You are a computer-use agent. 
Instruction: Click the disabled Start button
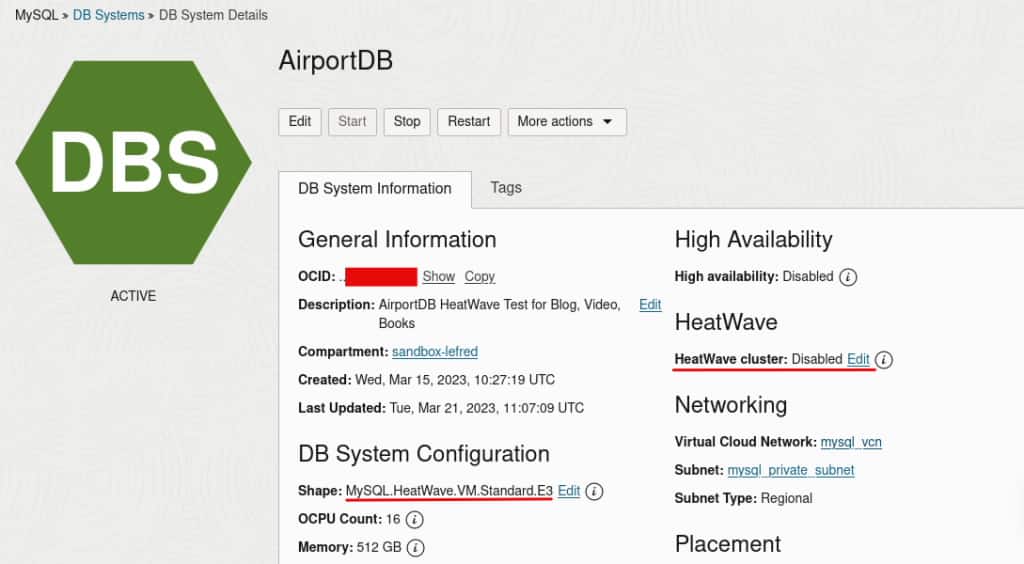click(352, 122)
